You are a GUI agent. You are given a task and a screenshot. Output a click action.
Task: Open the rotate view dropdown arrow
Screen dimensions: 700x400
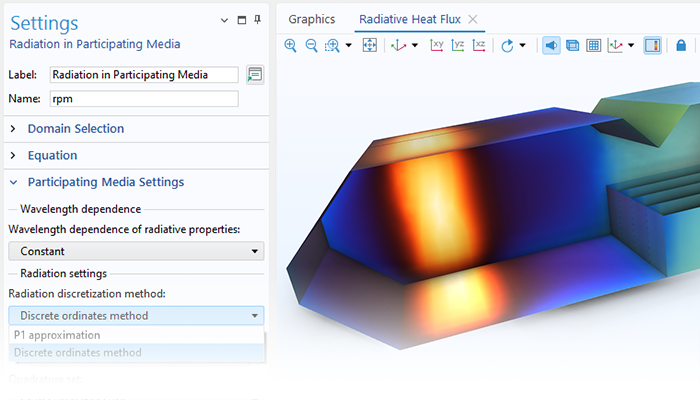[522, 46]
